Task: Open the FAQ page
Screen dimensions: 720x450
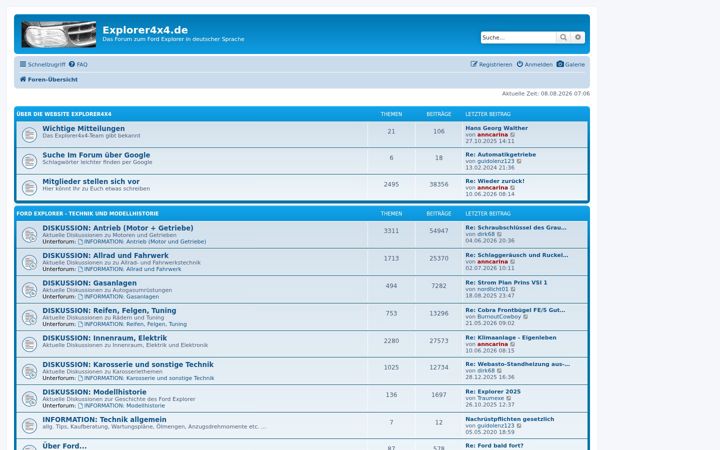Action: coord(78,64)
